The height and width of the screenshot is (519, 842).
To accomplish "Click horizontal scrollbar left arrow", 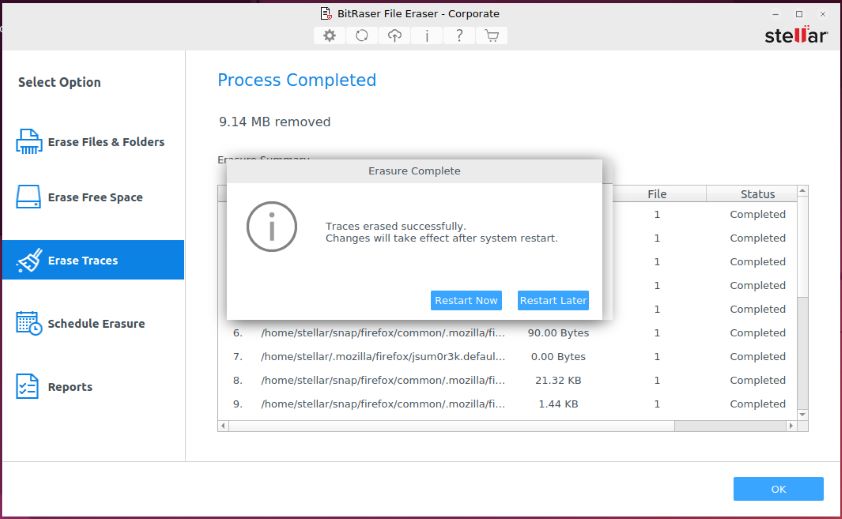I will point(223,426).
